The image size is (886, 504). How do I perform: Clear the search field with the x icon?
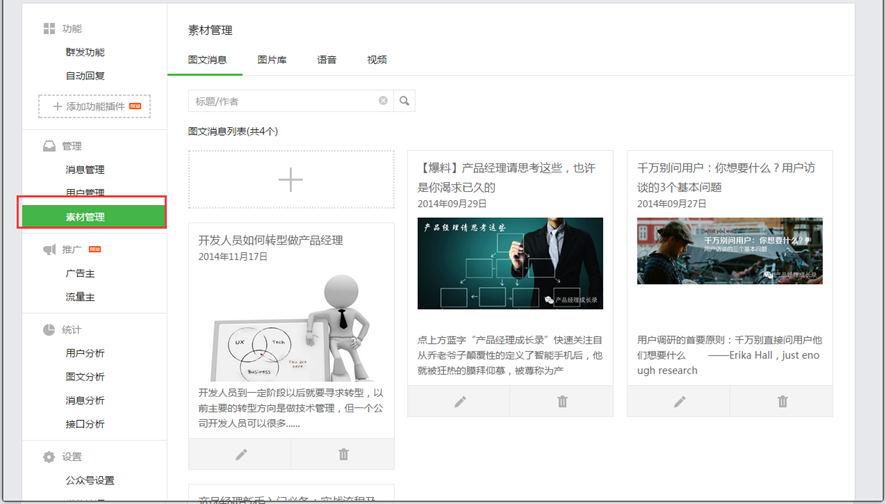(383, 101)
